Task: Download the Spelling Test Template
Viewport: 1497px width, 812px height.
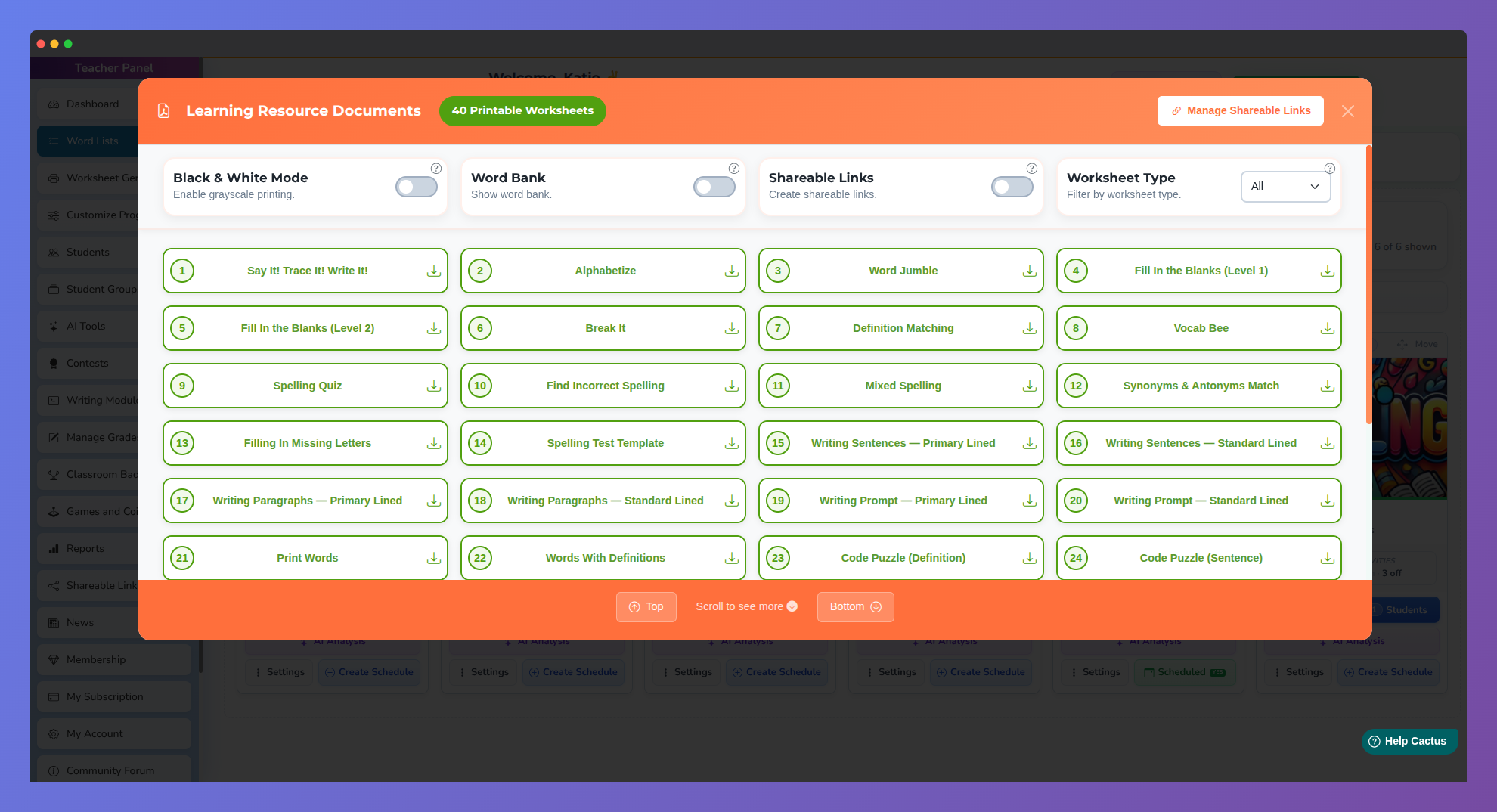Action: [x=732, y=443]
